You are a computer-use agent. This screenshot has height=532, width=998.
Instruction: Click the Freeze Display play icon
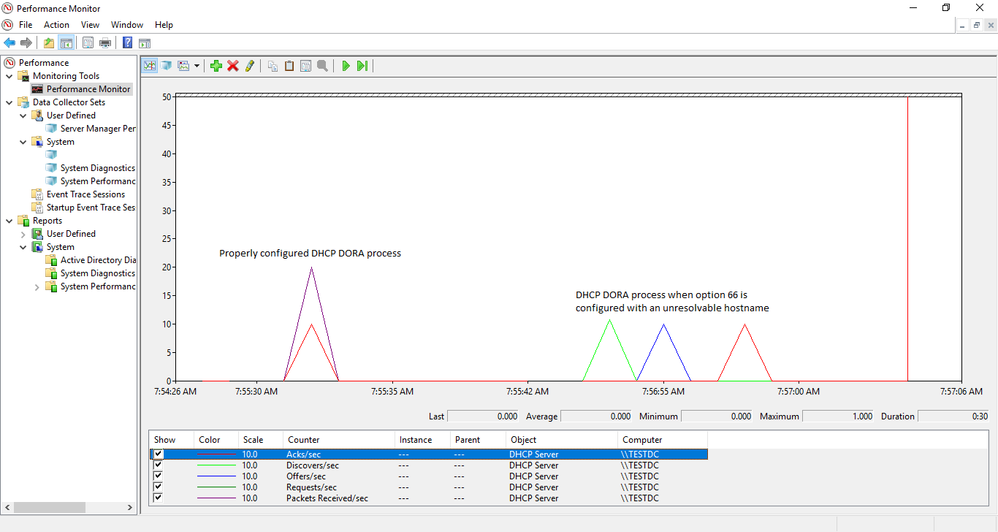click(346, 66)
